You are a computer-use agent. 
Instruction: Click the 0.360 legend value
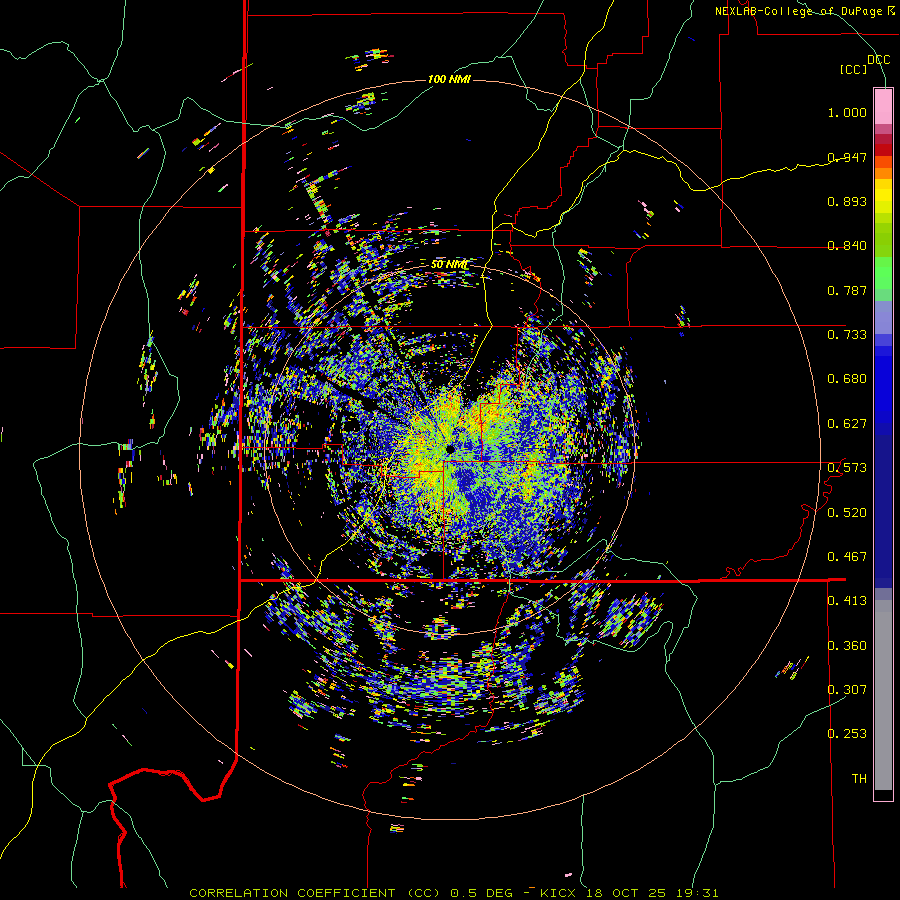[847, 646]
